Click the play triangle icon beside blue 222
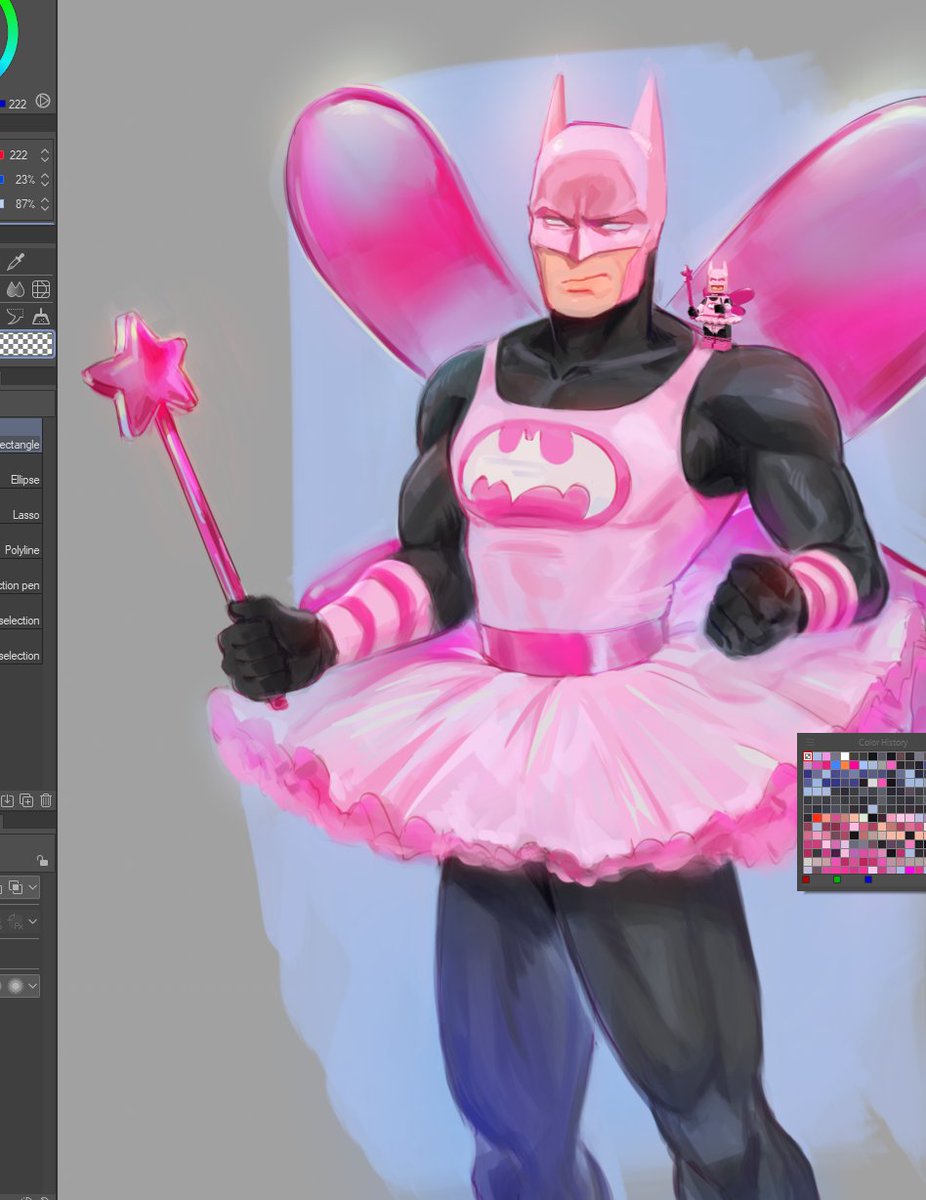 (x=43, y=101)
